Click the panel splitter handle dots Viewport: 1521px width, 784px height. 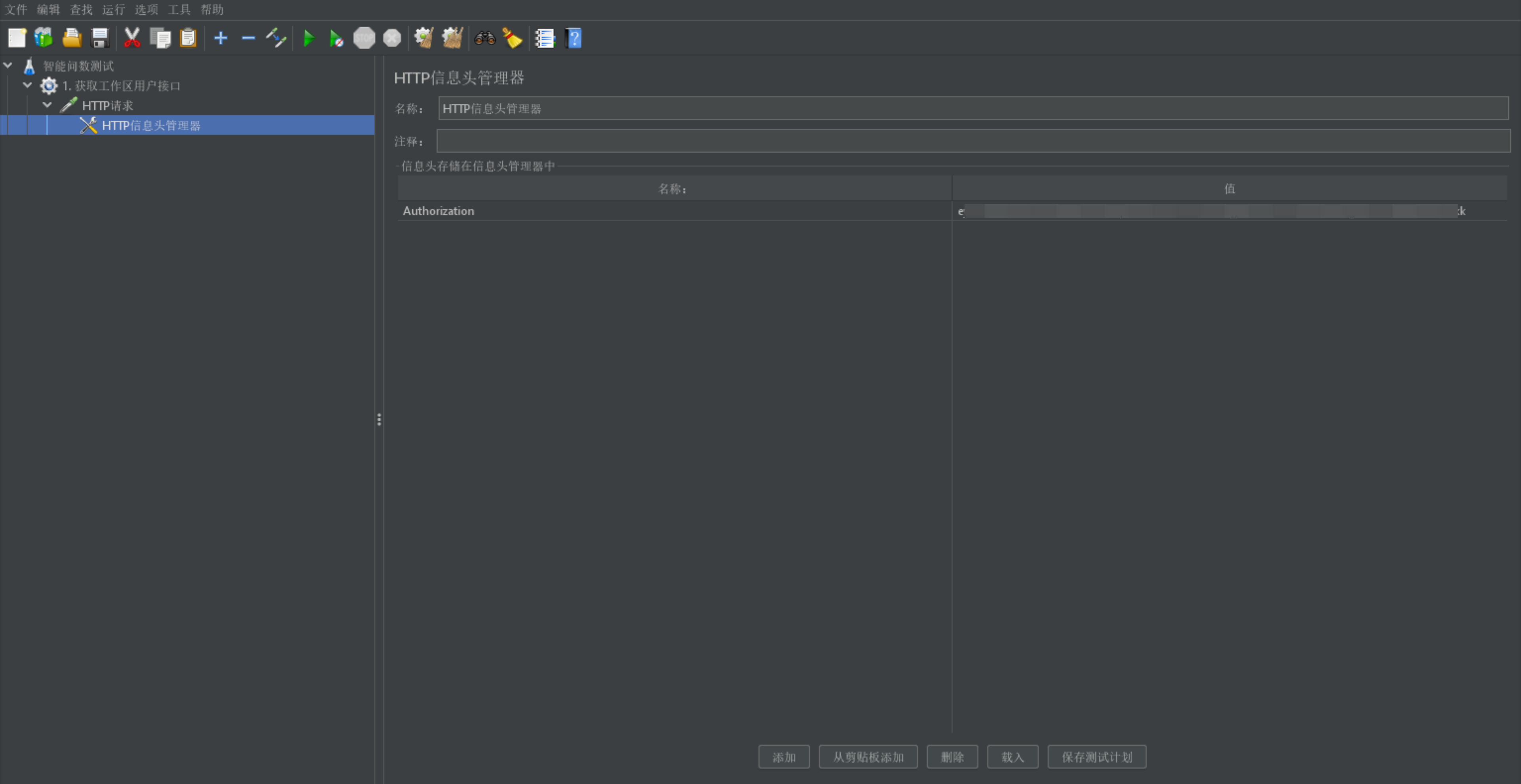(379, 420)
